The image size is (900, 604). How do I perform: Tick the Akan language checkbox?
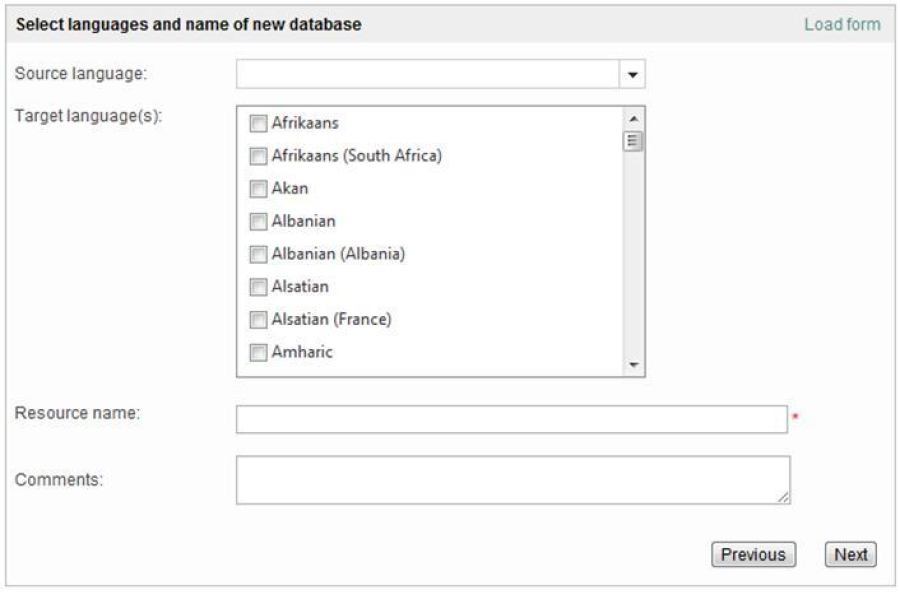pyautogui.click(x=258, y=189)
